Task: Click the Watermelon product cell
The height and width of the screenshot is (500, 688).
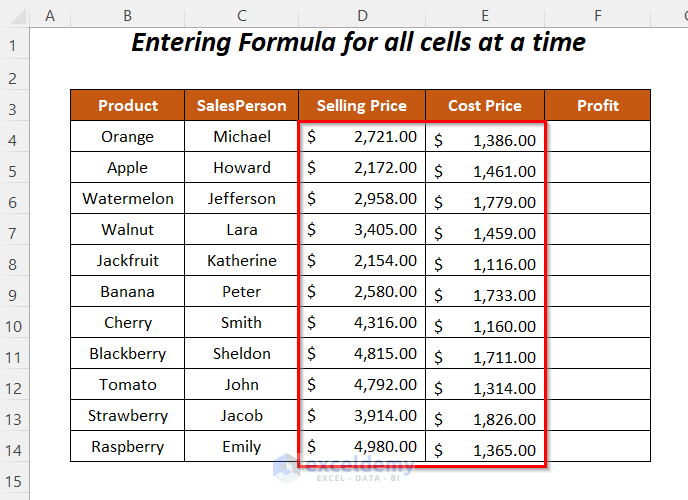Action: click(x=127, y=199)
